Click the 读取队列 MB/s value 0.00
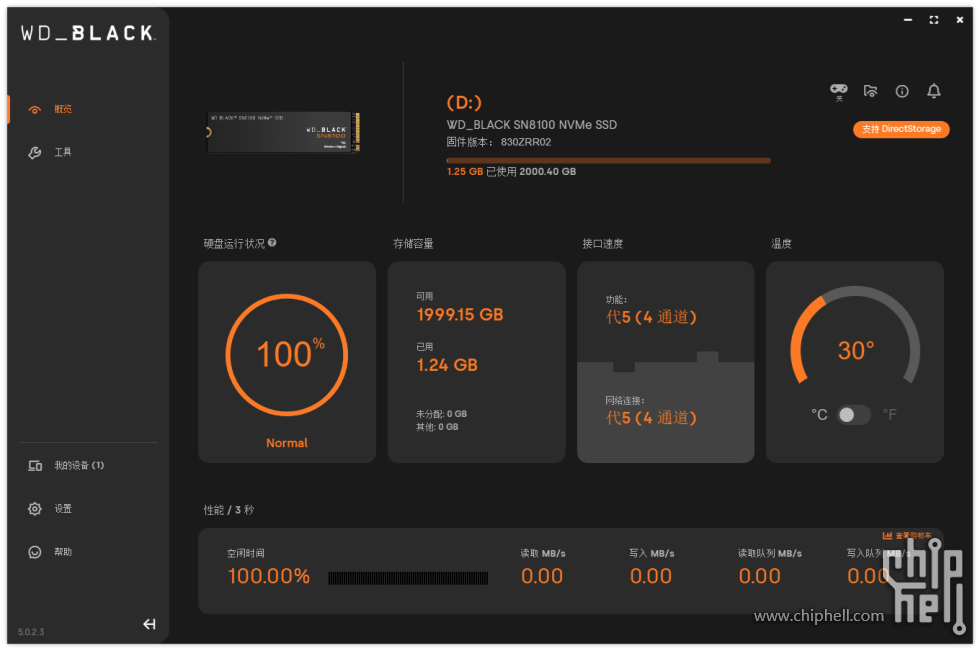 tap(759, 576)
